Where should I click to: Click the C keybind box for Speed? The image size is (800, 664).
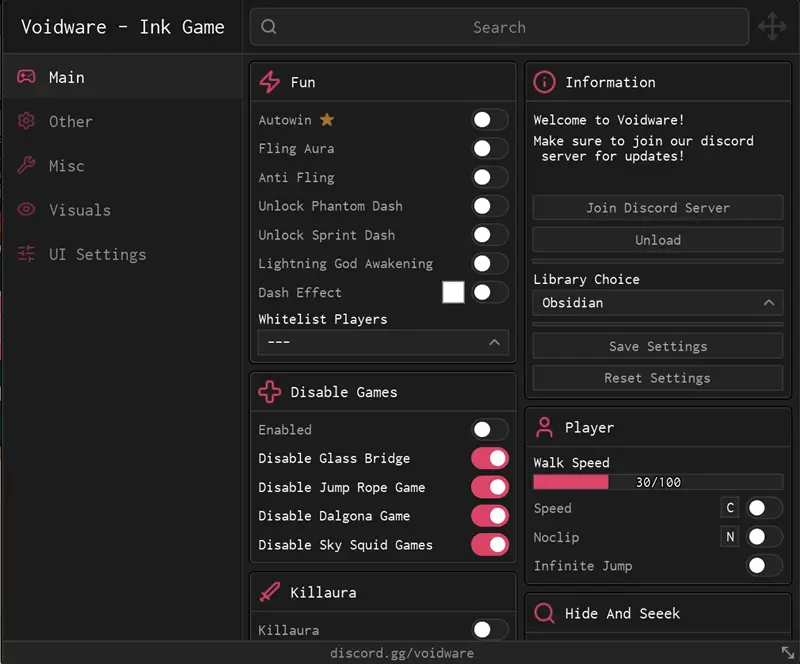[x=730, y=508]
